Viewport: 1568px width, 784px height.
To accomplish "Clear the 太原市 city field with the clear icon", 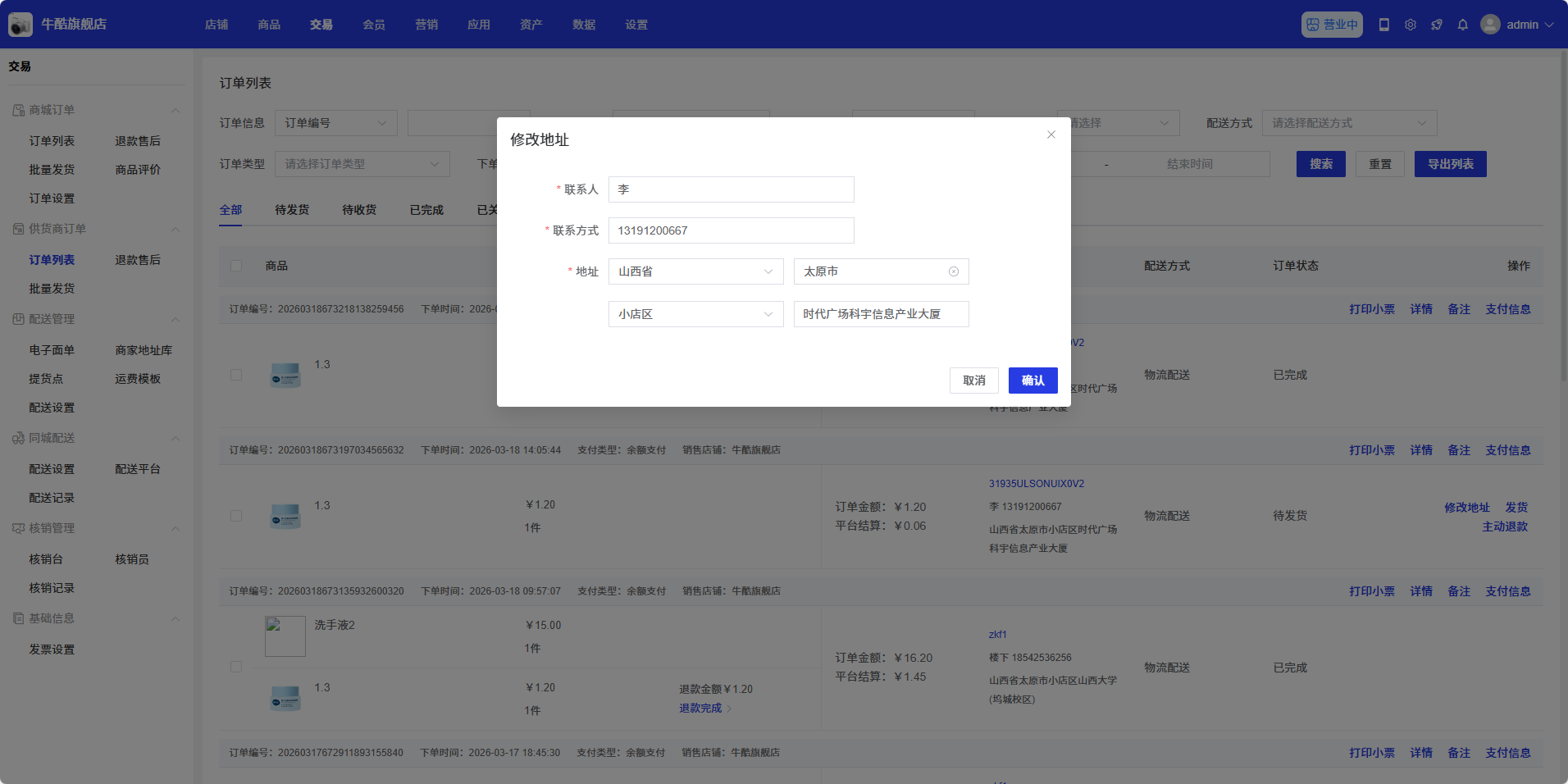I will (x=954, y=271).
